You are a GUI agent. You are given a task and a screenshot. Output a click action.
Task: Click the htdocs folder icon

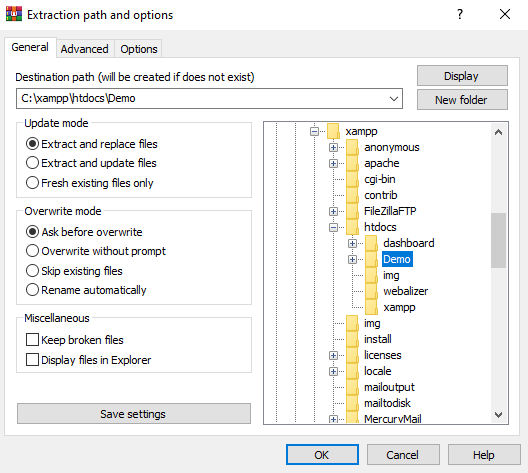(352, 227)
